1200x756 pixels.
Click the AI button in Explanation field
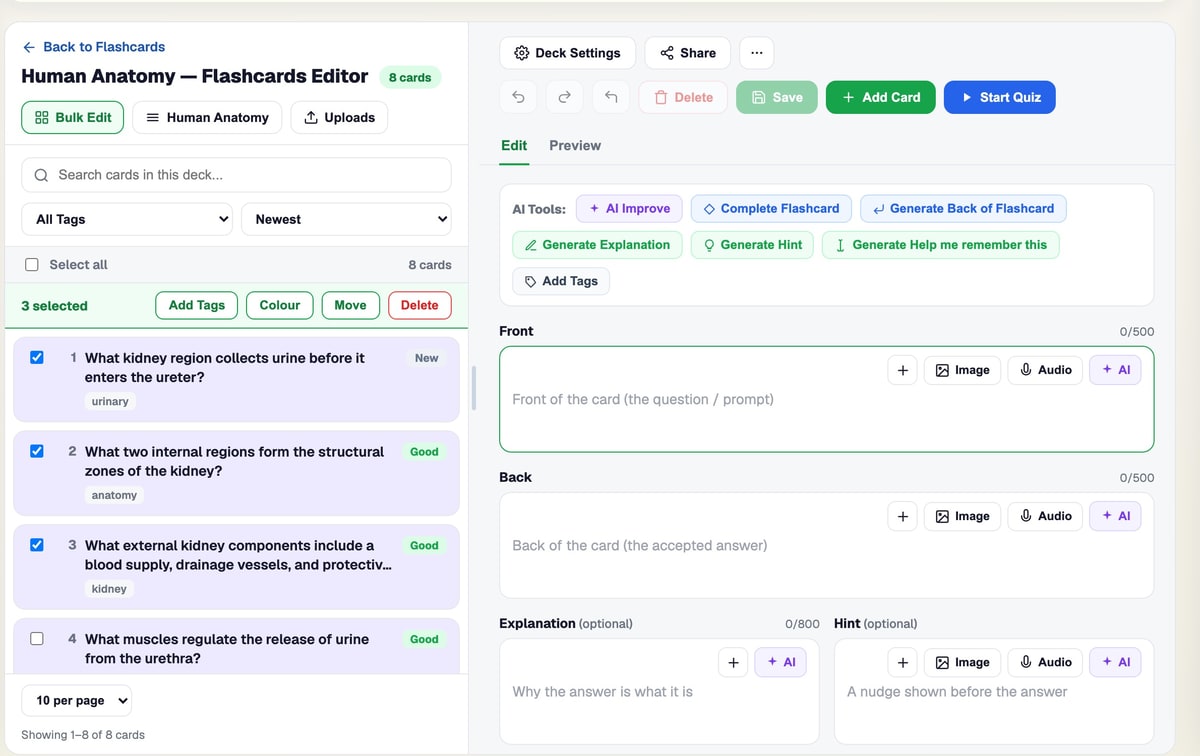tap(781, 662)
